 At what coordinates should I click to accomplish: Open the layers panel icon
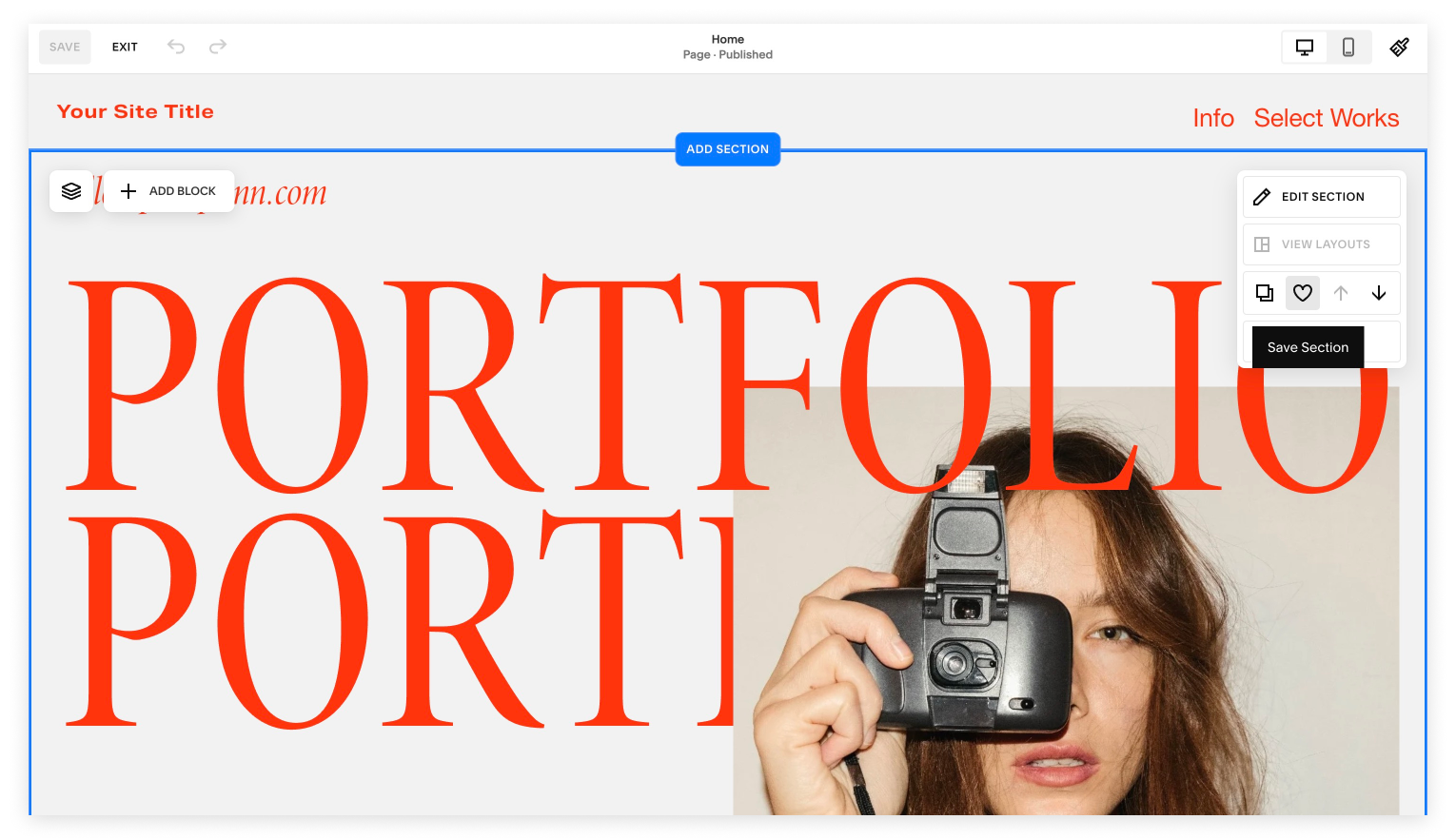pos(71,190)
